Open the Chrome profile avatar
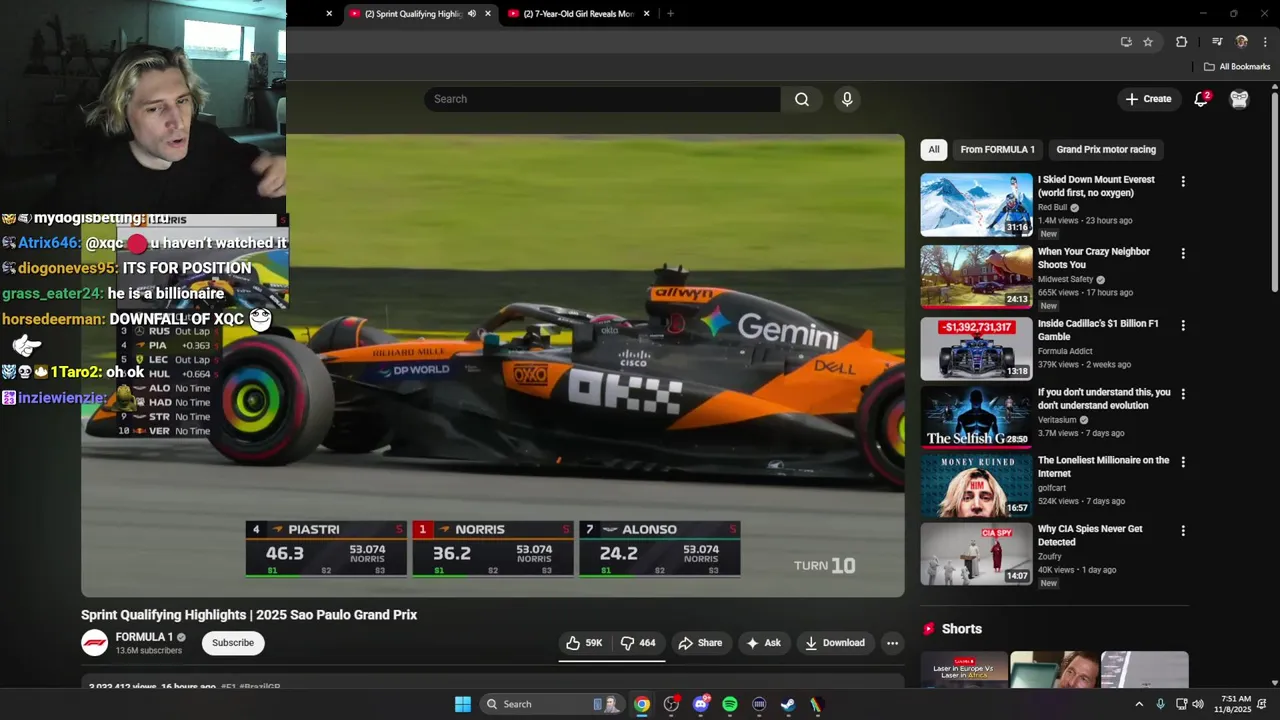The image size is (1280, 720). click(x=1241, y=42)
